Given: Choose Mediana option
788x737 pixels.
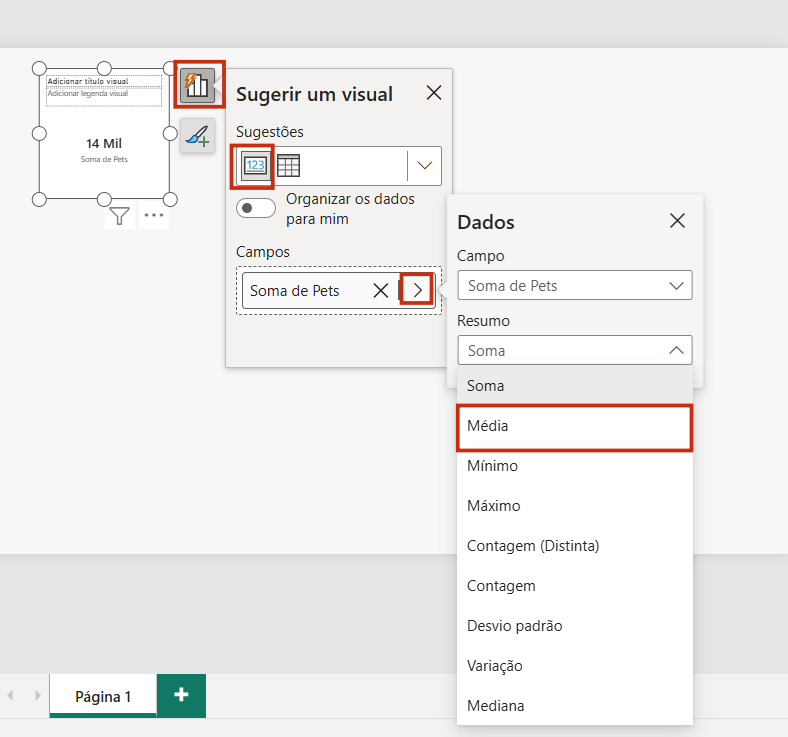Looking at the screenshot, I should pos(574,705).
